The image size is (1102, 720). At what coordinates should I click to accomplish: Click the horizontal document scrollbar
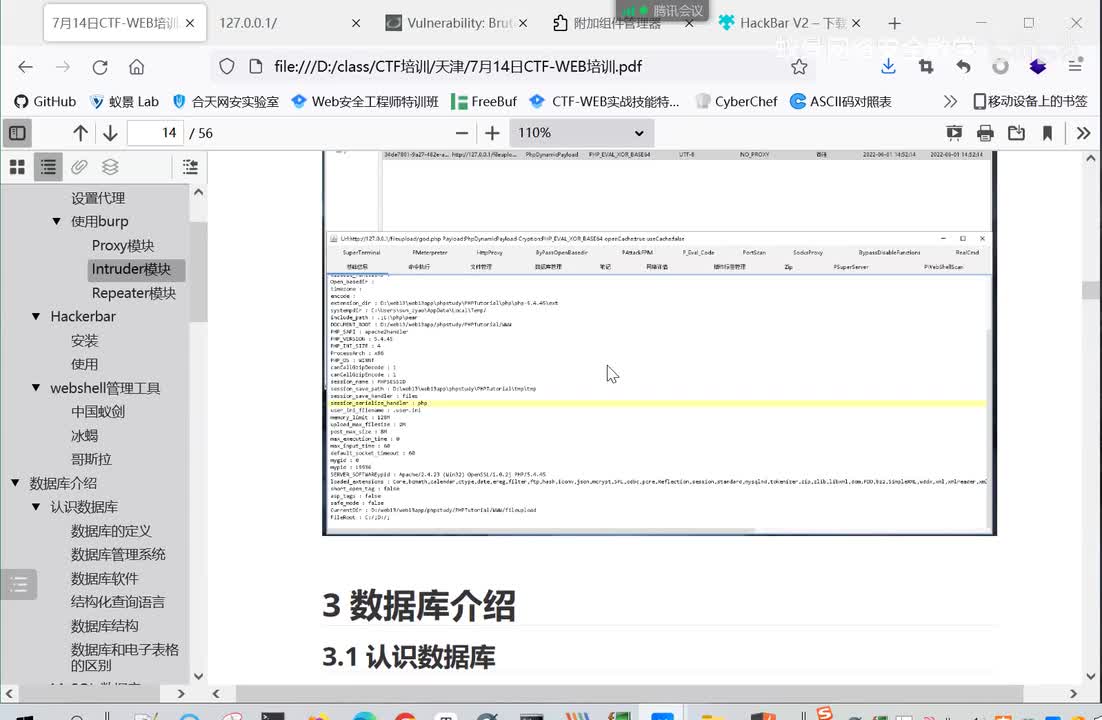629,693
